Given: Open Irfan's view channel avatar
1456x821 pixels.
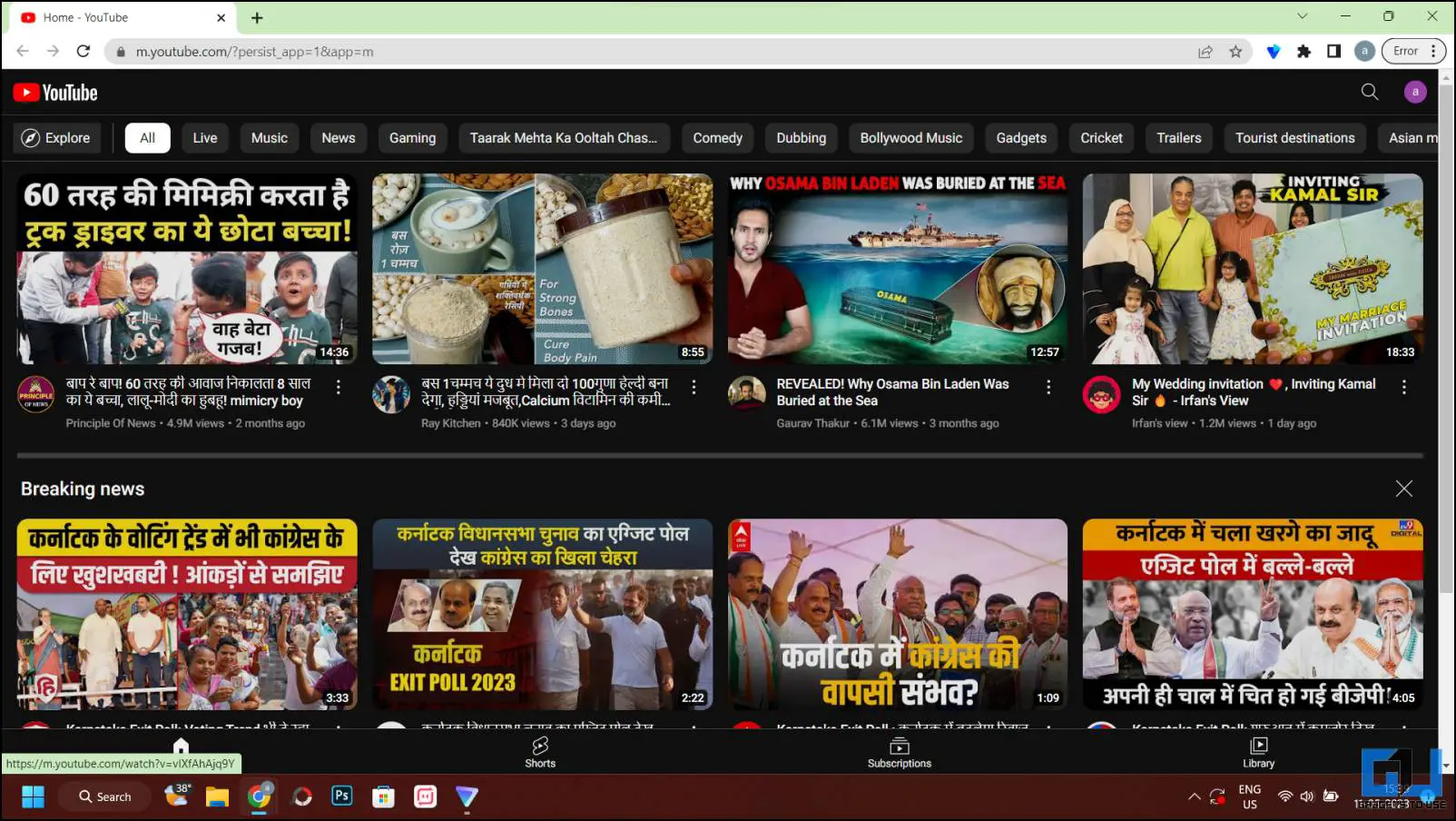Looking at the screenshot, I should pyautogui.click(x=1102, y=395).
